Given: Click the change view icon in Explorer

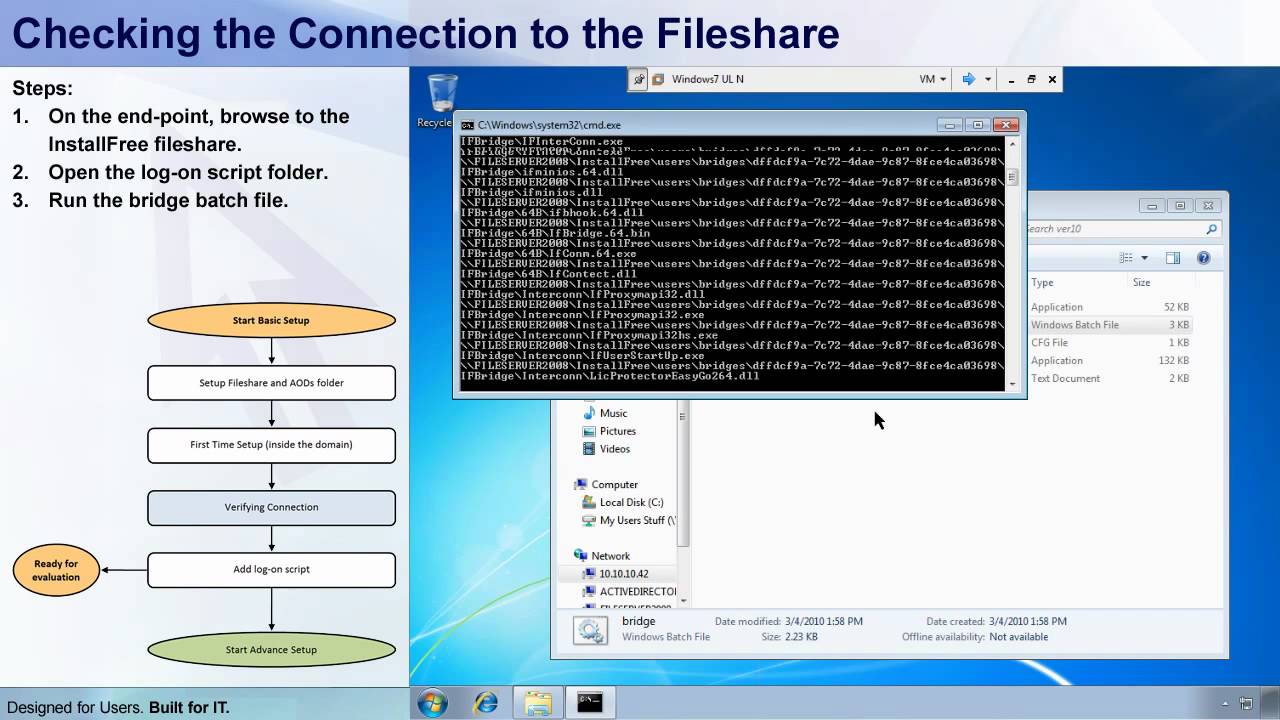Looking at the screenshot, I should (x=1126, y=258).
